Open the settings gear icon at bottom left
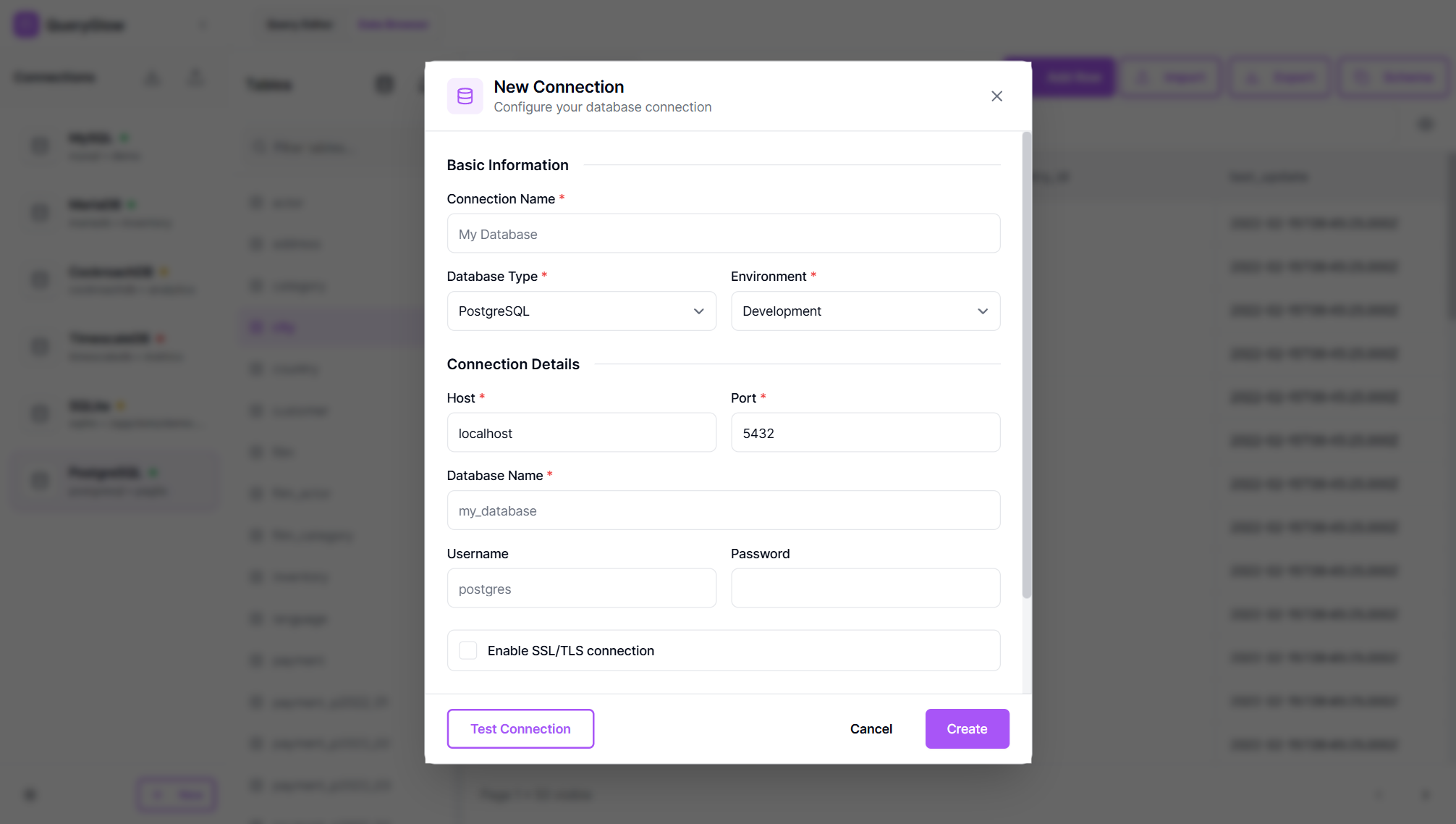1456x824 pixels. [30, 794]
